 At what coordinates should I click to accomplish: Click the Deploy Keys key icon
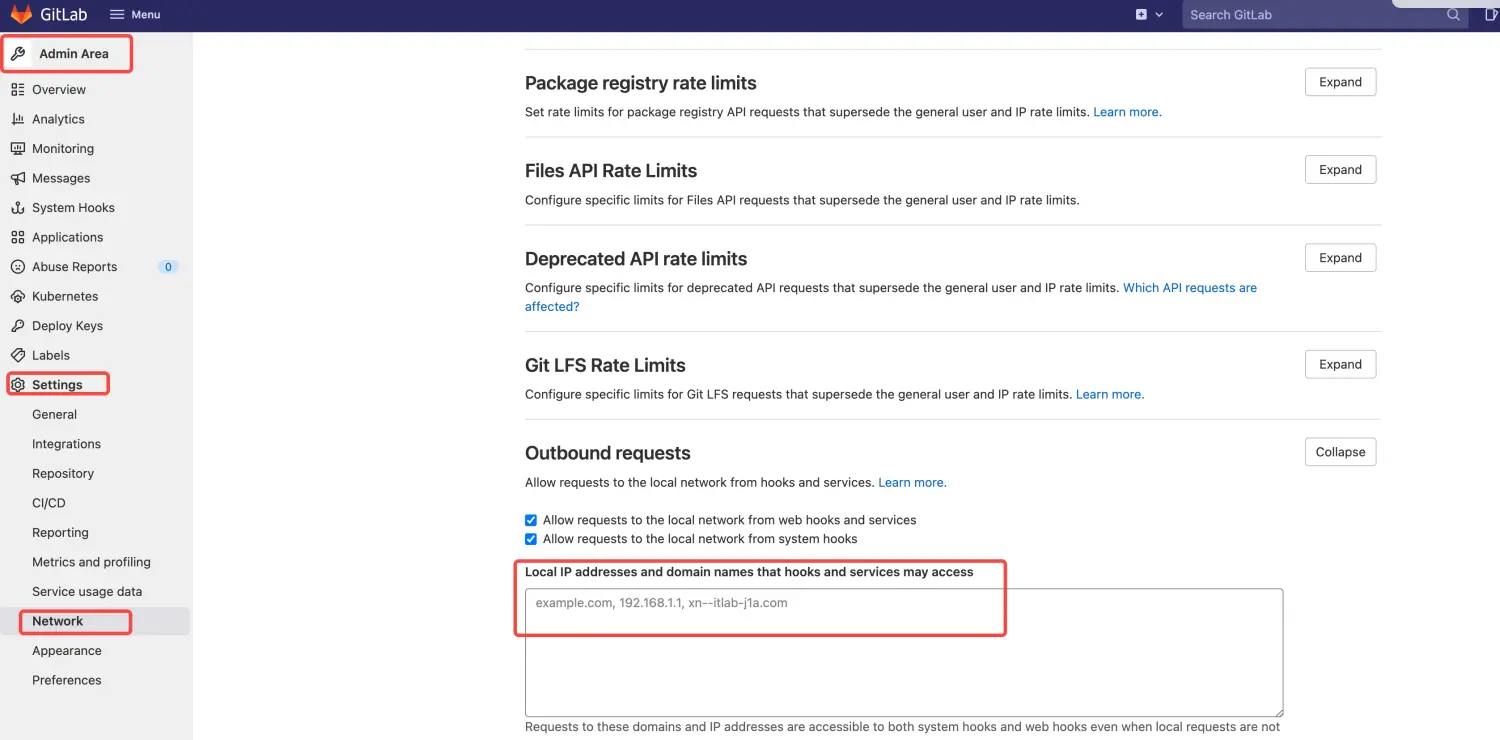(17, 326)
